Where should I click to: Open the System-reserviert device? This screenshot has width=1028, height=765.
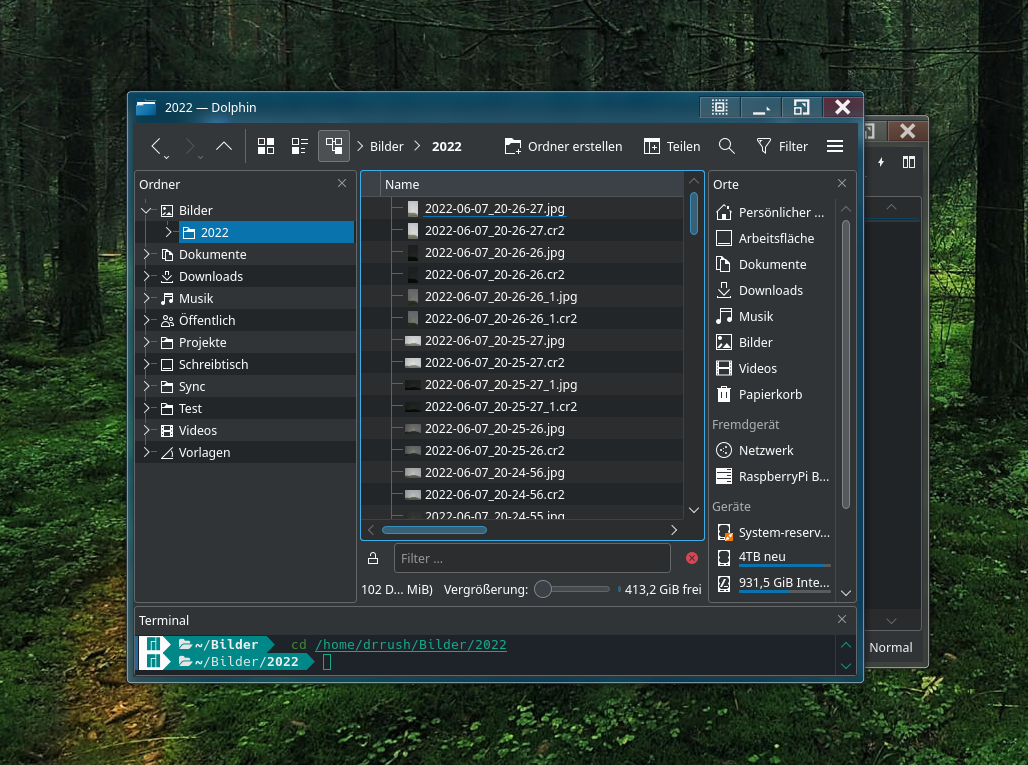(x=771, y=532)
